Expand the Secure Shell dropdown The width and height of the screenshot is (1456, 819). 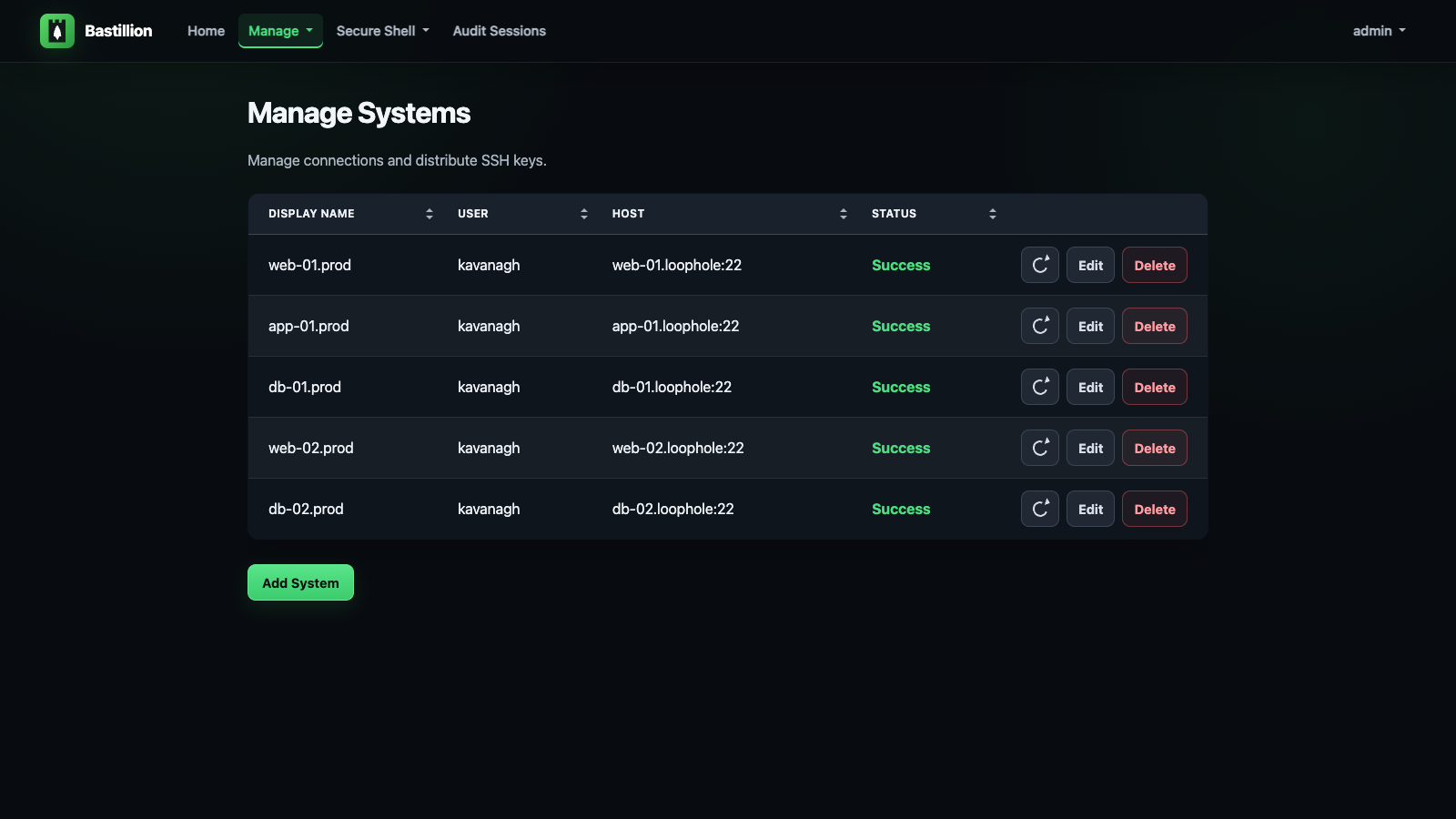pos(382,31)
